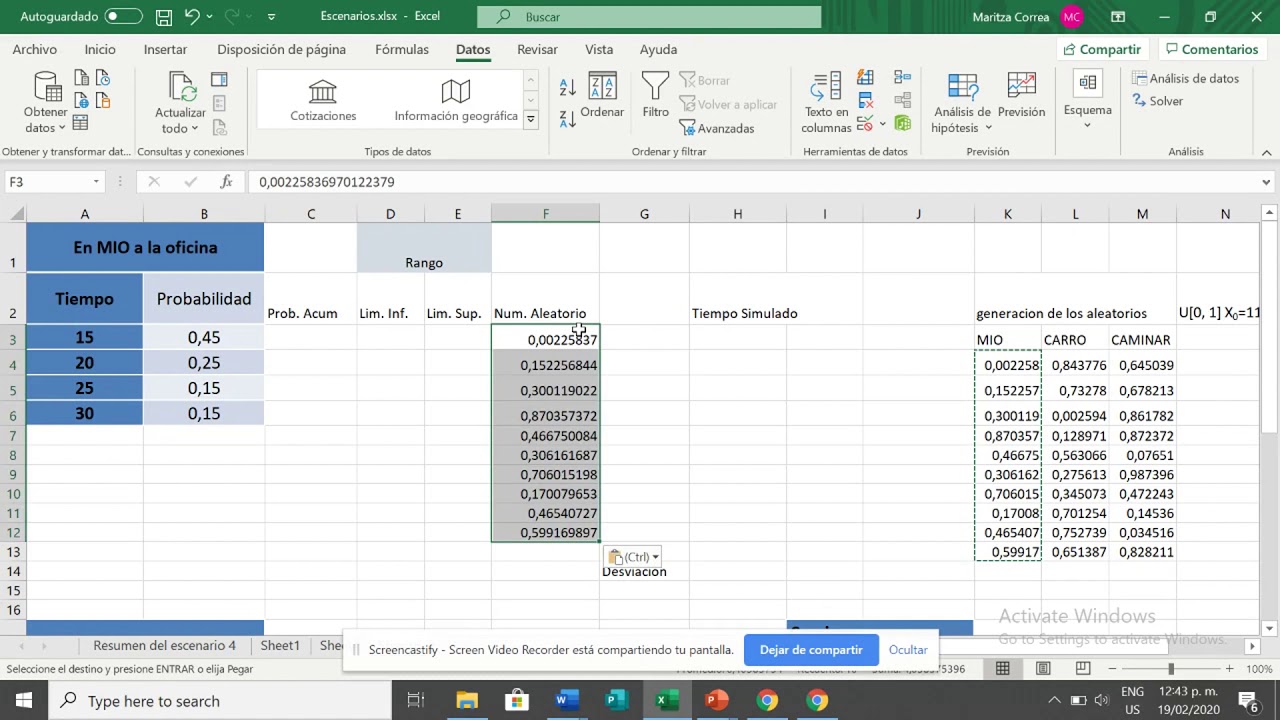Open Avanzadas filter options

coord(717,128)
